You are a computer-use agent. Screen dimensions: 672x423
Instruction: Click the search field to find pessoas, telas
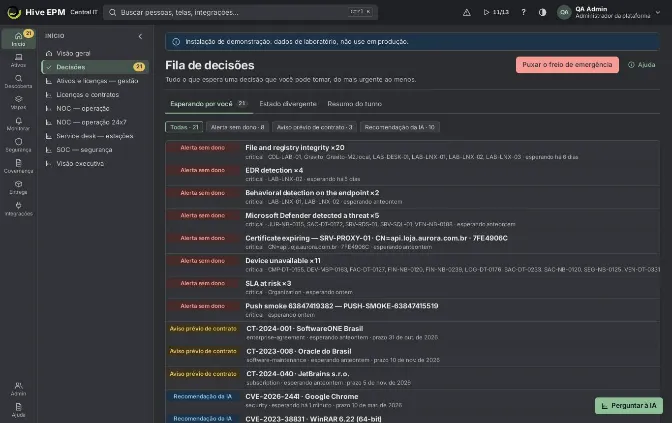click(240, 12)
